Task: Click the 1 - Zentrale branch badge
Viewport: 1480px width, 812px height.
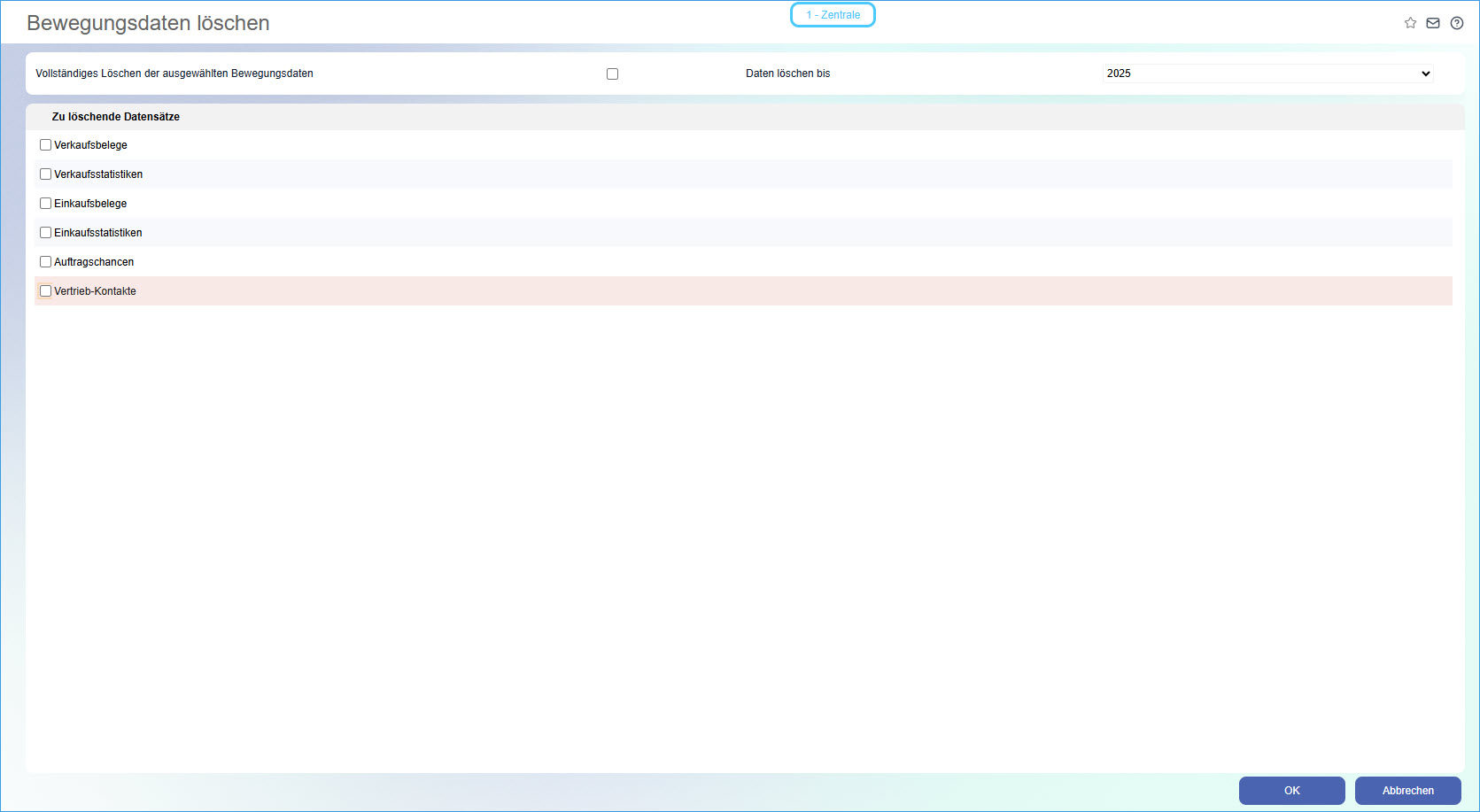Action: [x=833, y=15]
